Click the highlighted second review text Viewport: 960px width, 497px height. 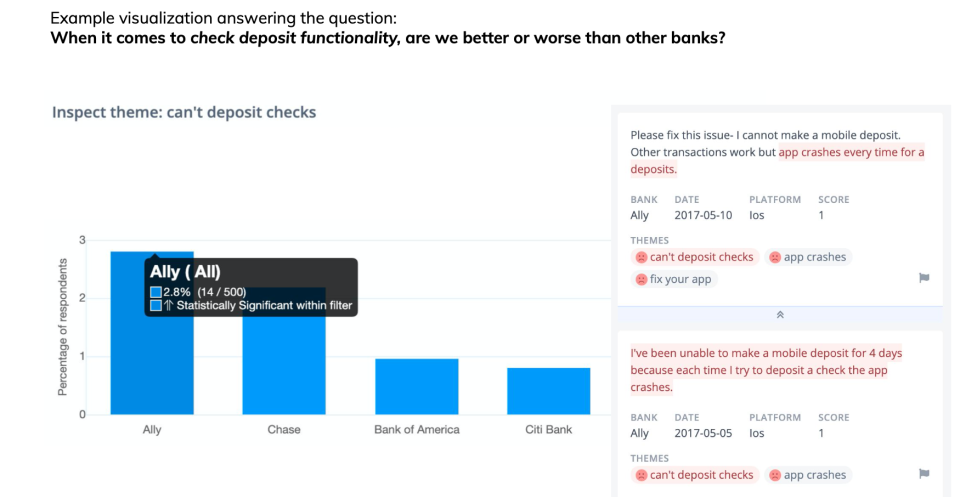(758, 370)
